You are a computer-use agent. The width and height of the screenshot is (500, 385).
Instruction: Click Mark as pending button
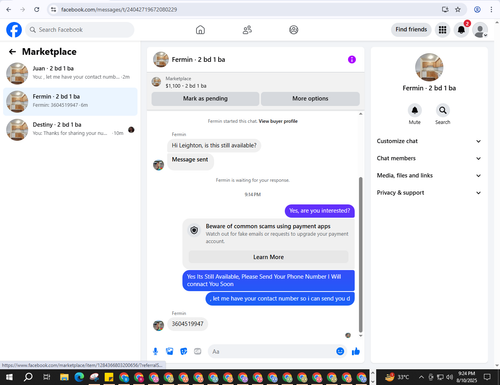205,99
